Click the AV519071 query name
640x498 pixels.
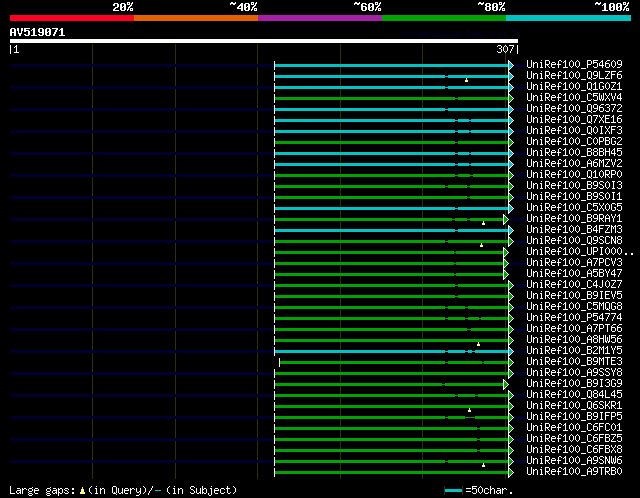(x=38, y=32)
